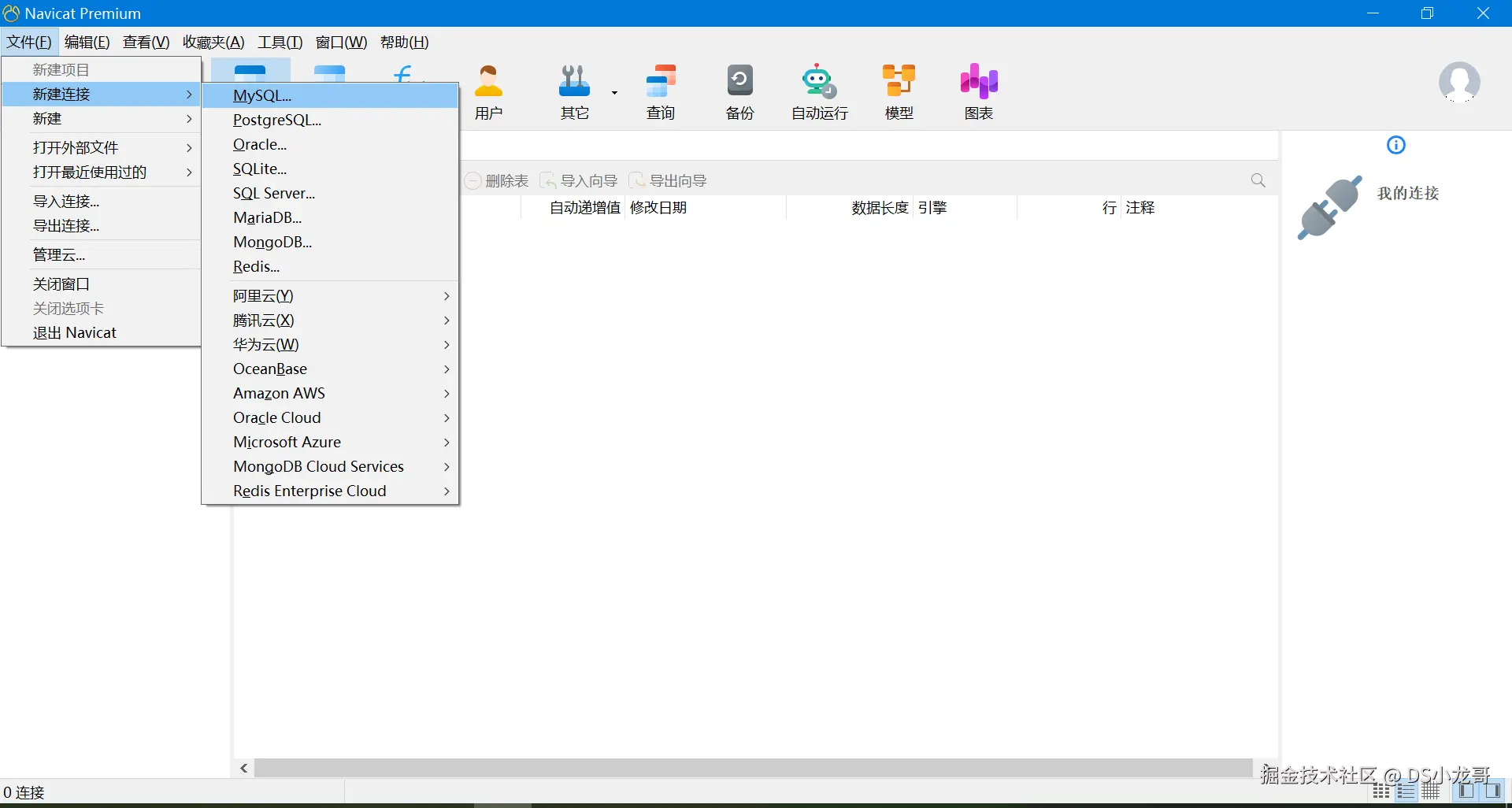
Task: Expand the 华为云(W) cloud submenu
Action: click(331, 345)
